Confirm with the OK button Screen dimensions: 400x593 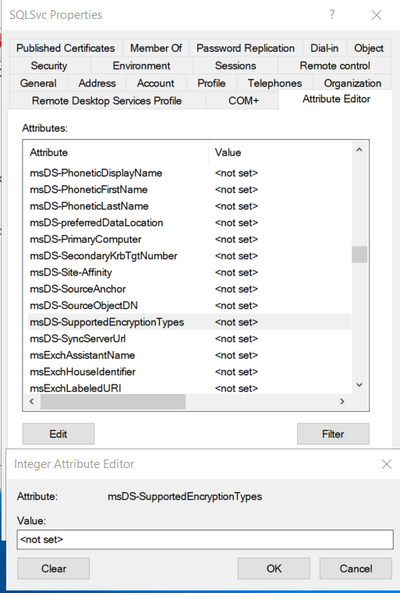(x=274, y=568)
